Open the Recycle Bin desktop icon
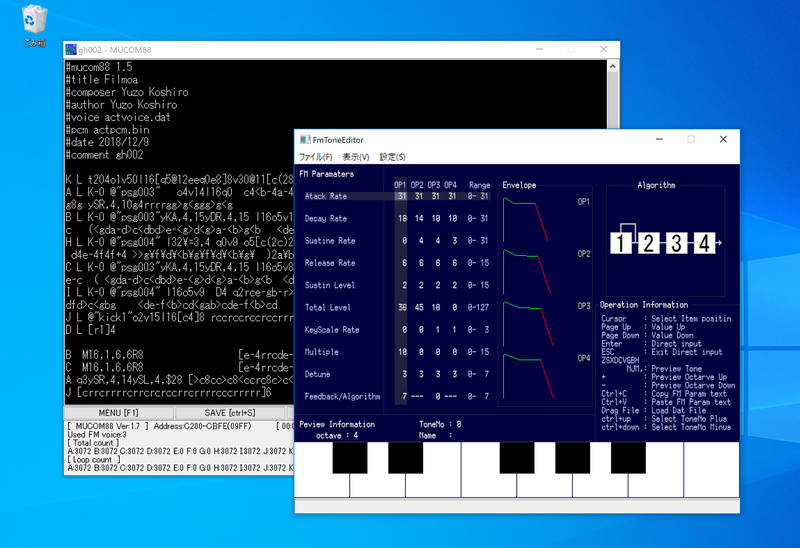Viewport: 800px width, 548px height. (x=34, y=26)
